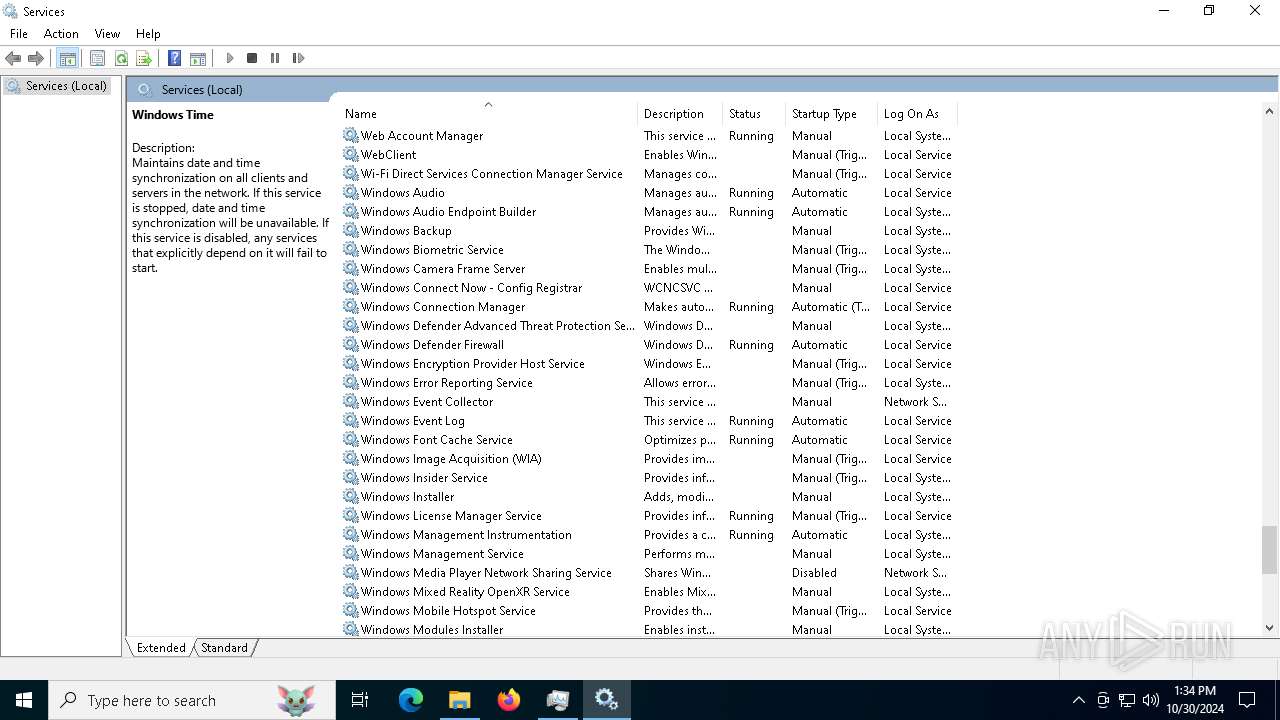The image size is (1280, 720).
Task: Toggle the Show/Hide Console Tree toolbar button
Action: click(x=67, y=58)
